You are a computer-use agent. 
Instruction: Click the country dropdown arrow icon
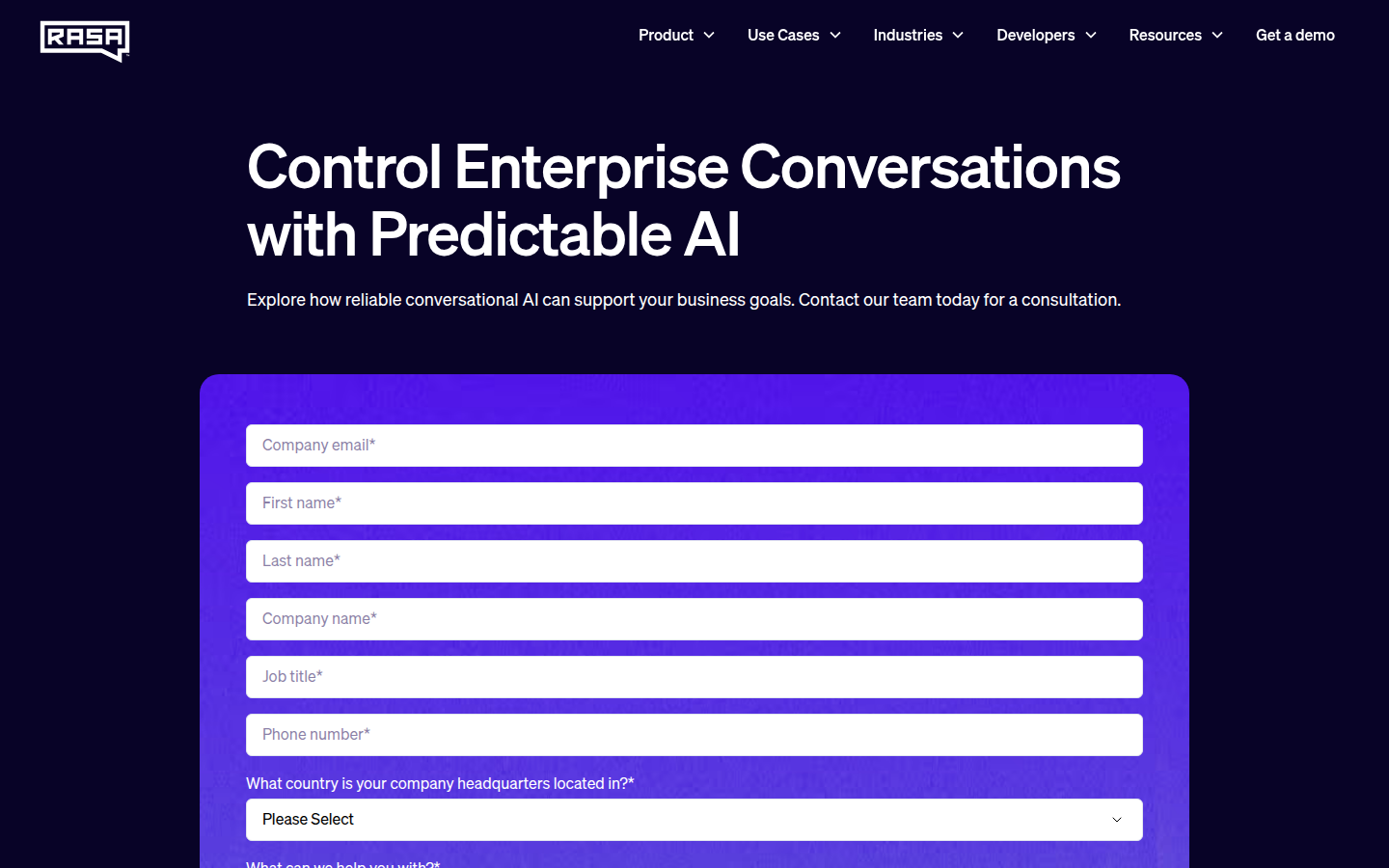(1117, 820)
